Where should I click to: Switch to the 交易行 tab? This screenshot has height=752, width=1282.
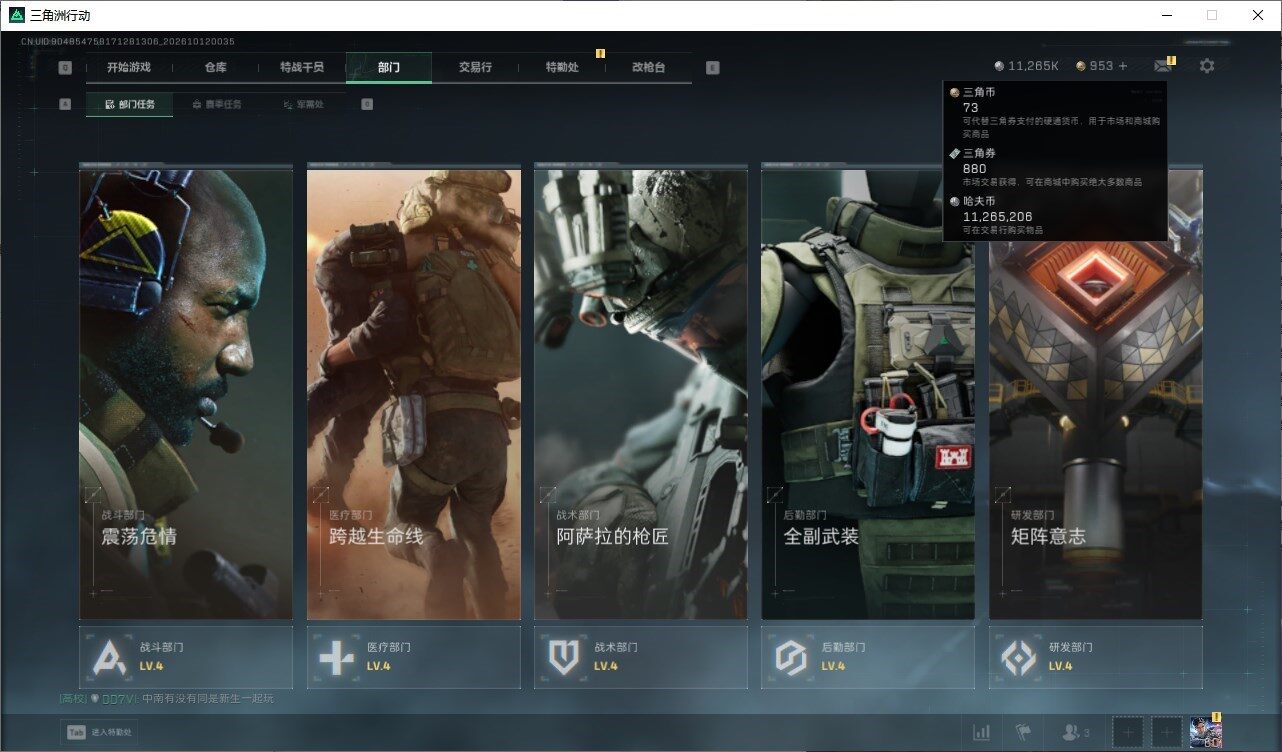tap(475, 68)
